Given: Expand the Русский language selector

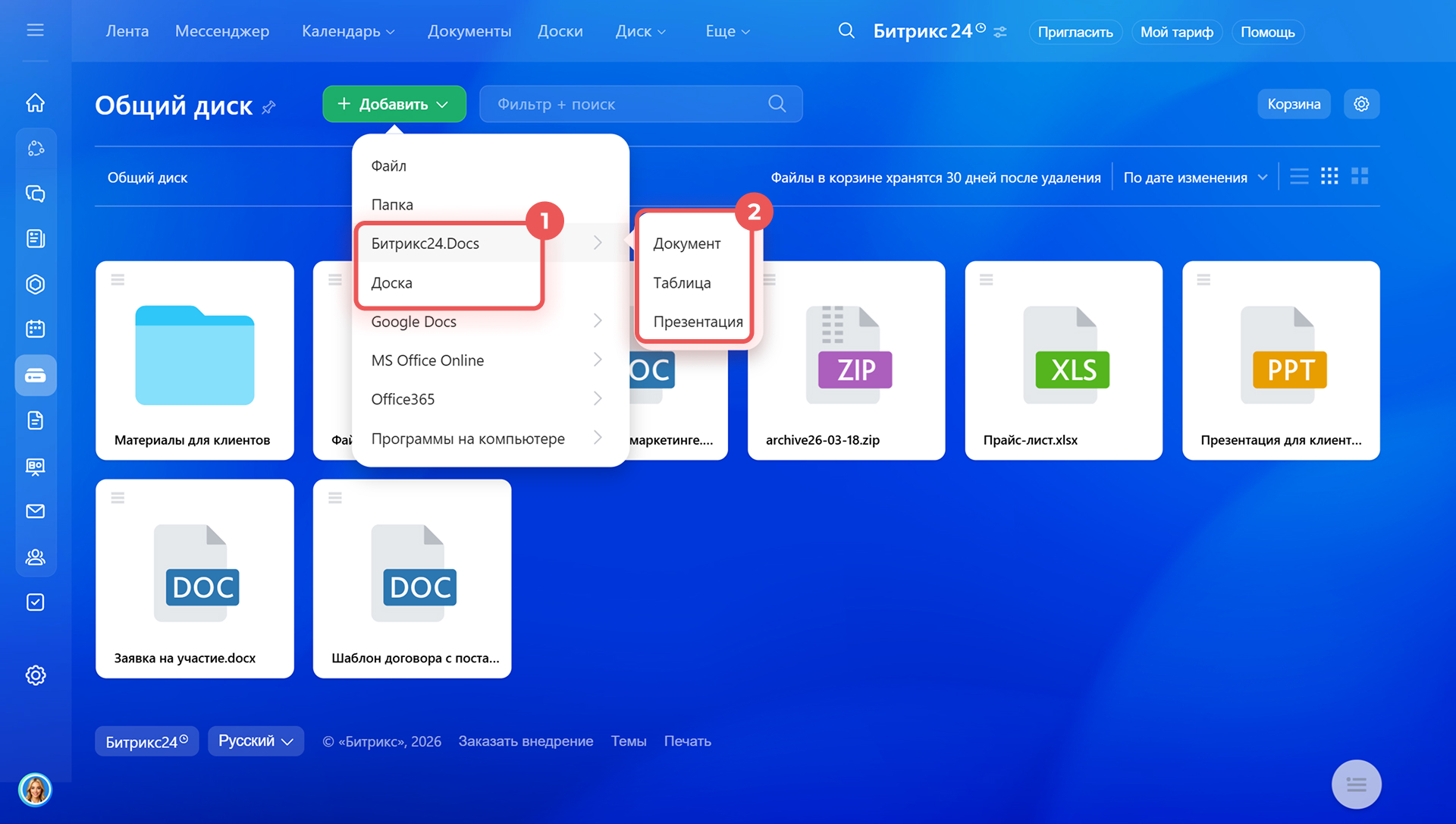Looking at the screenshot, I should 256,741.
